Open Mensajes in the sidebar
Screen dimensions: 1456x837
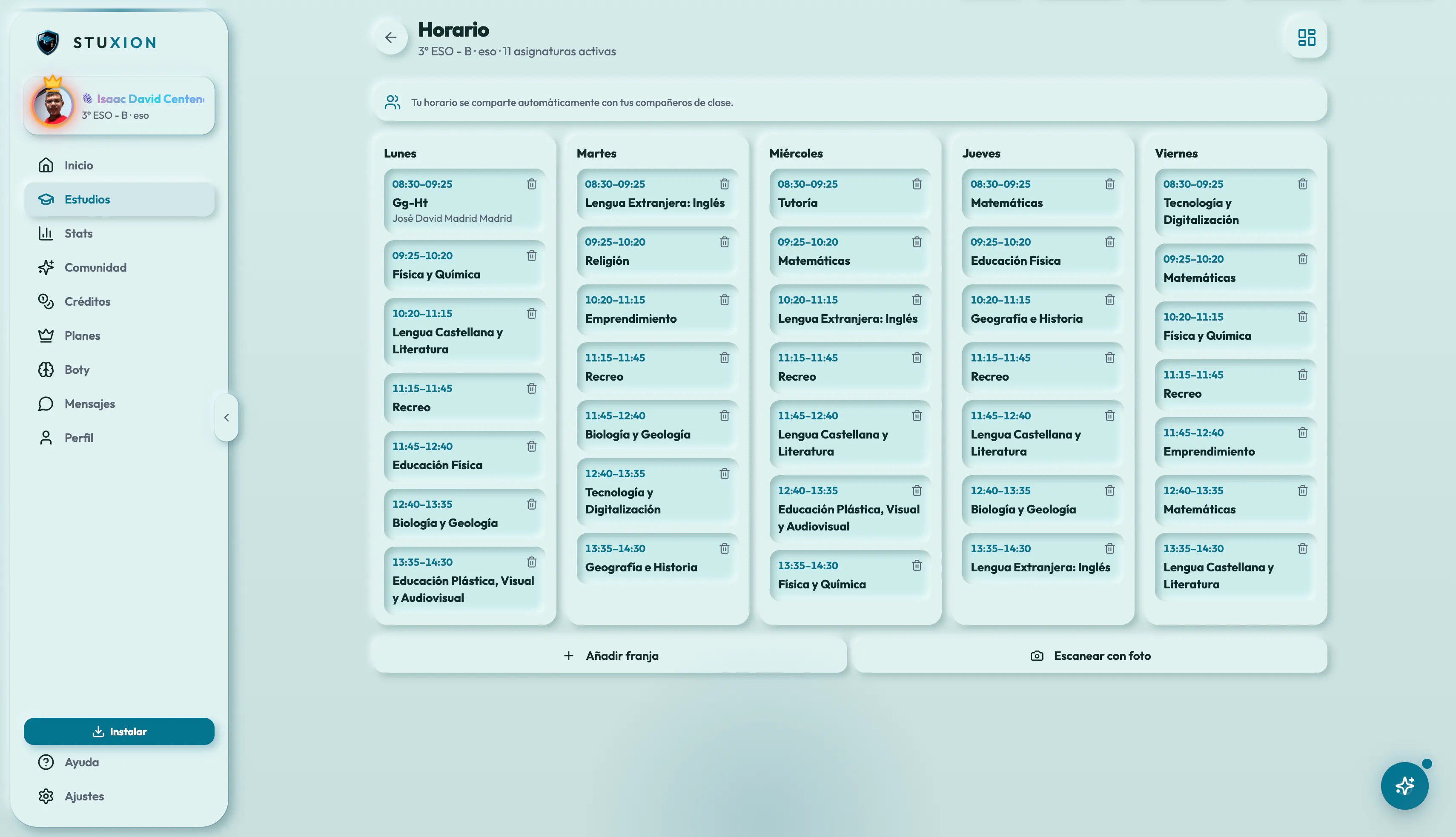click(119, 404)
